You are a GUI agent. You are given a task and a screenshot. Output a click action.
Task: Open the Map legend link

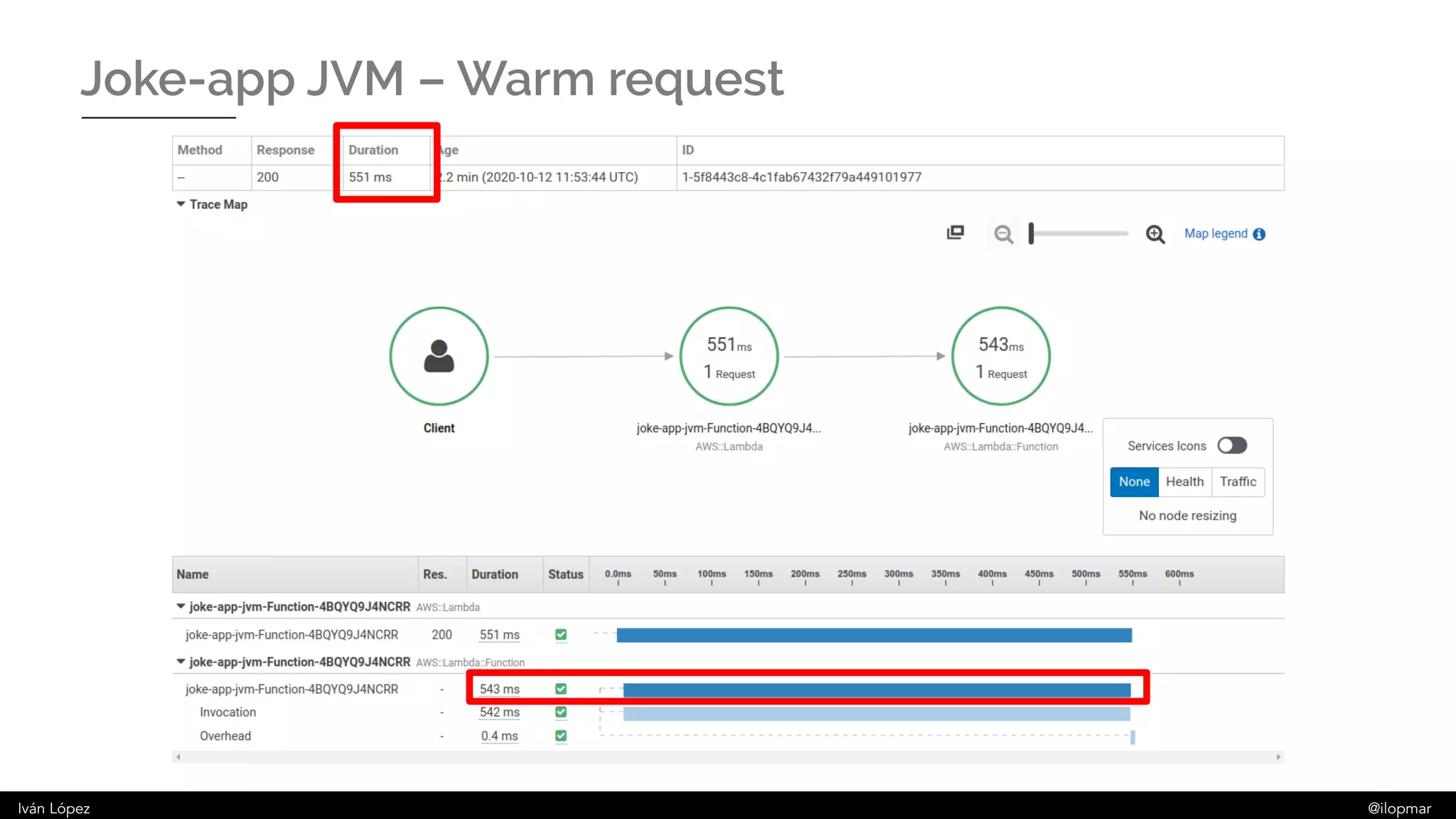click(1216, 234)
